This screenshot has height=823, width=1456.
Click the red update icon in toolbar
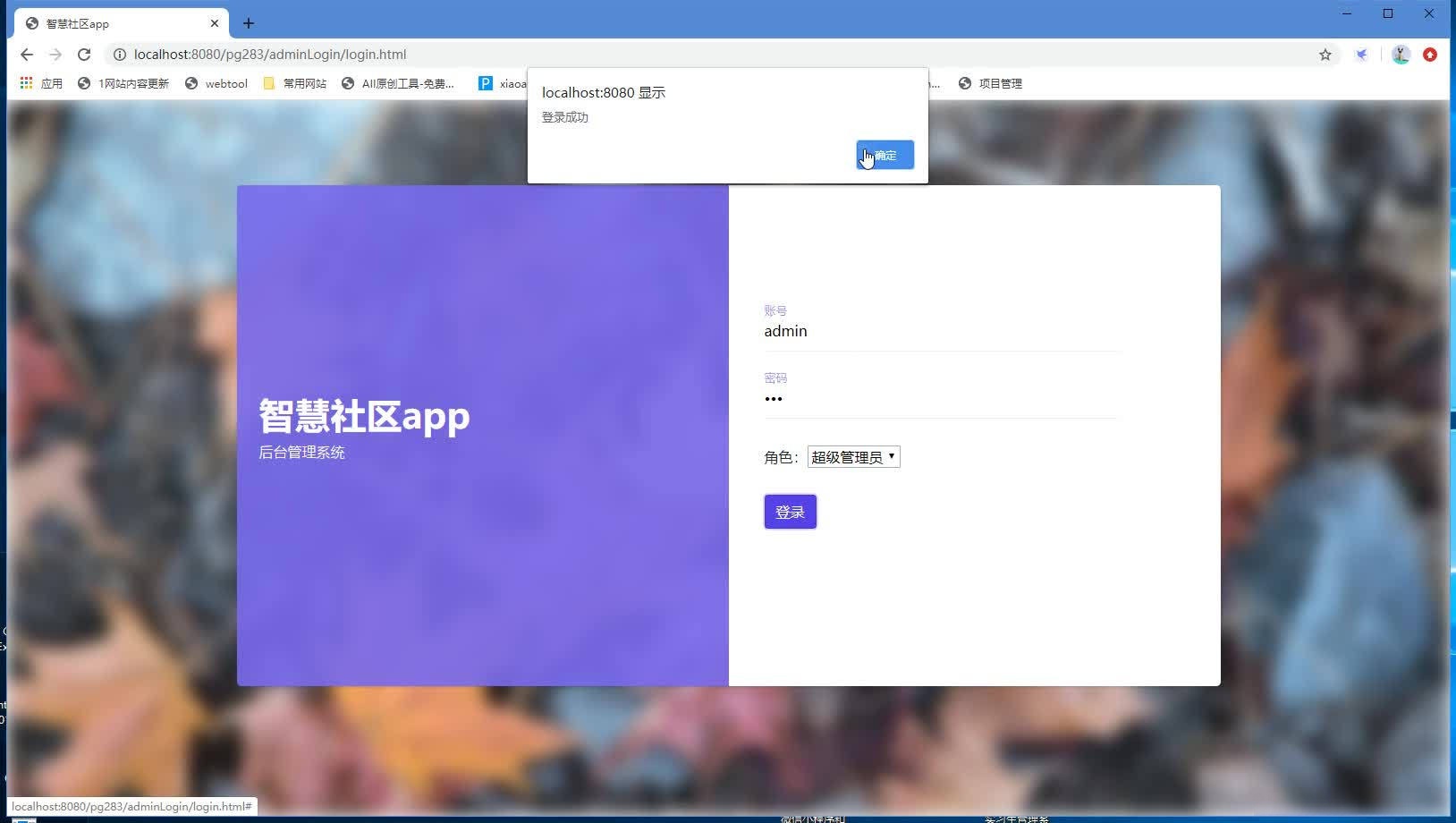tap(1430, 55)
